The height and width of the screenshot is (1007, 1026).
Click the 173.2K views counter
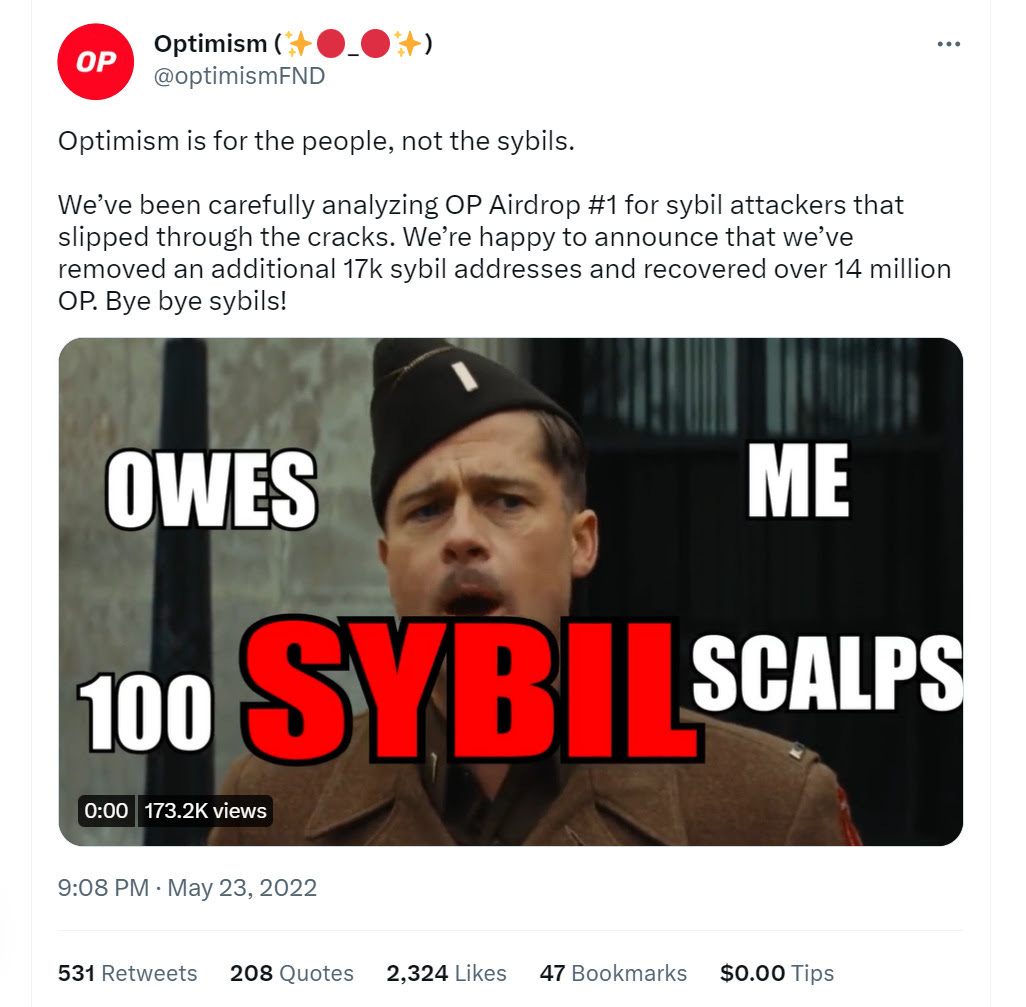[205, 811]
